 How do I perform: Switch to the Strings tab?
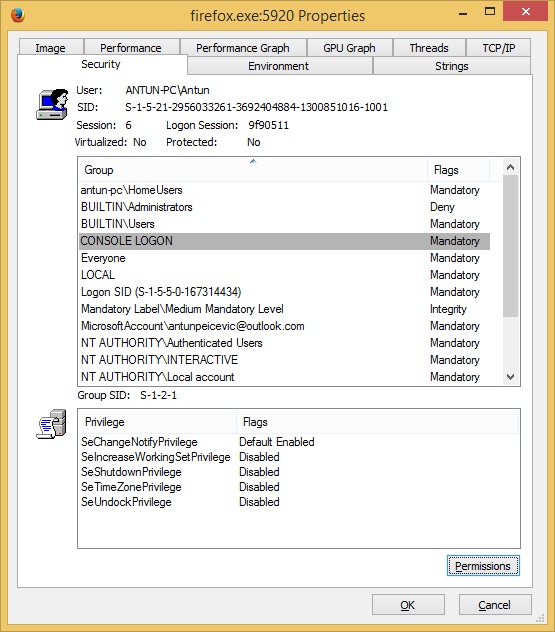[x=451, y=66]
